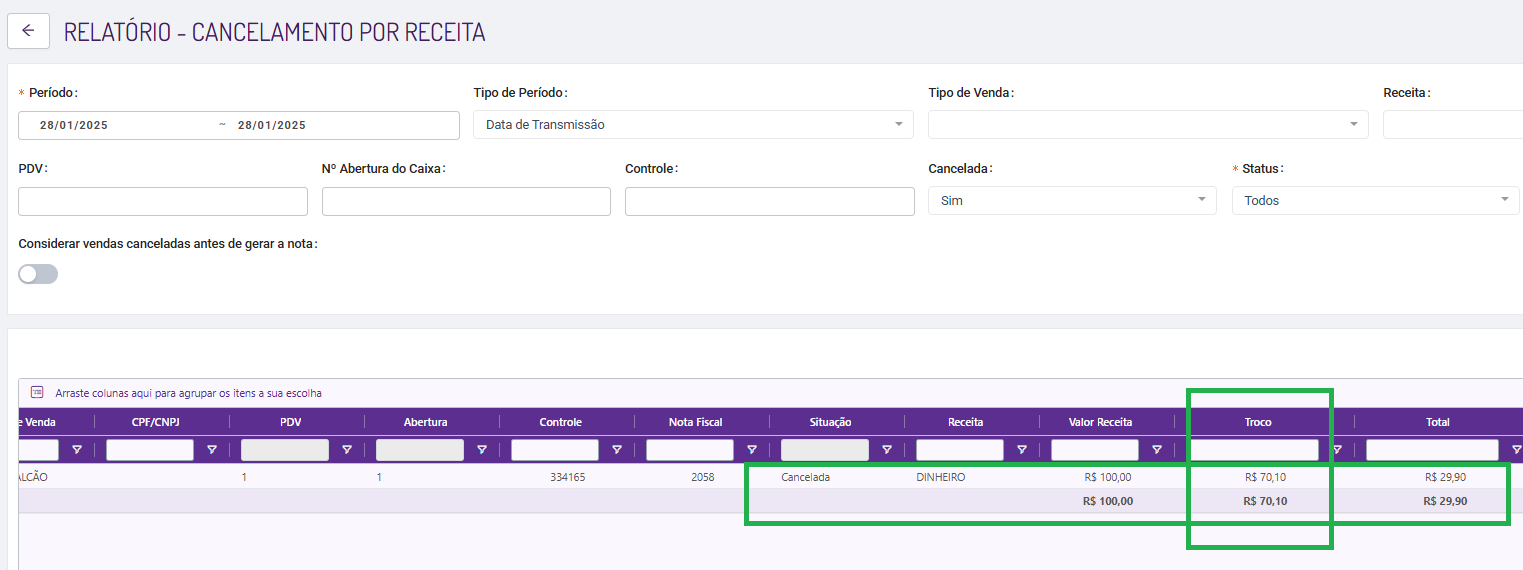Sort by the Total column header

[1437, 422]
